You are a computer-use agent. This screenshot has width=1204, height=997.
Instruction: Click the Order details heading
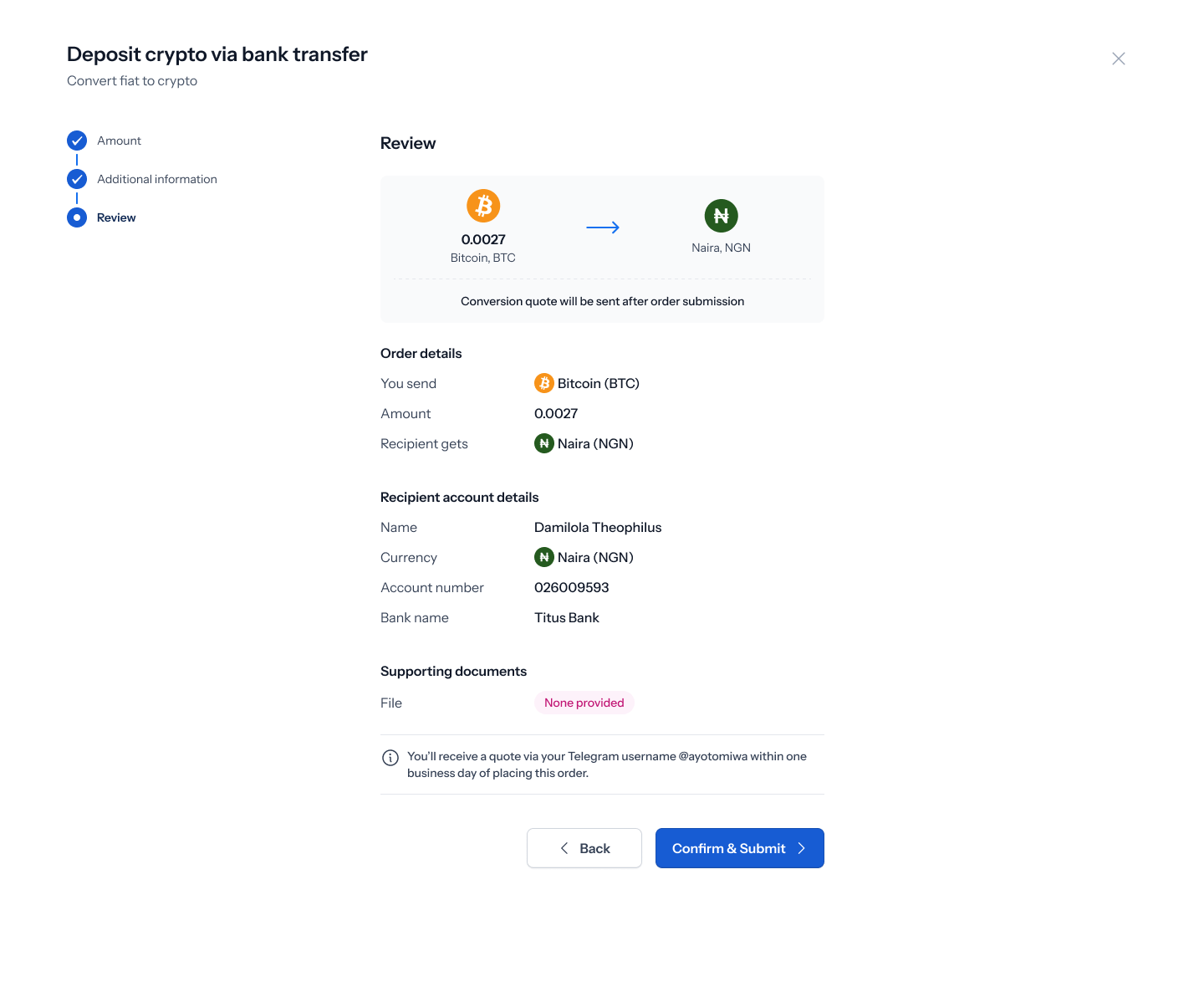[421, 353]
